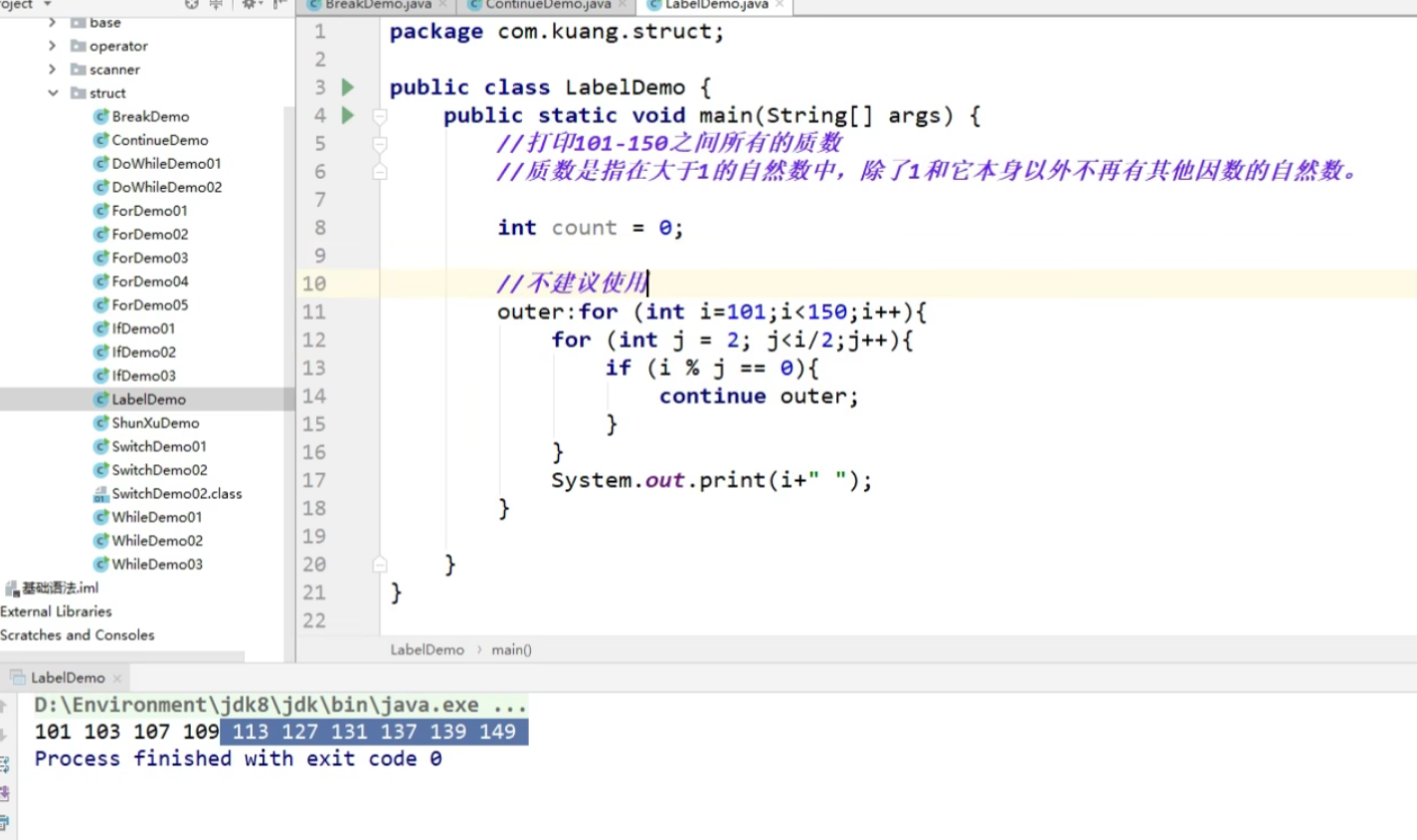Open Project panel settings gear
Image resolution: width=1417 pixels, height=840 pixels.
(x=250, y=5)
